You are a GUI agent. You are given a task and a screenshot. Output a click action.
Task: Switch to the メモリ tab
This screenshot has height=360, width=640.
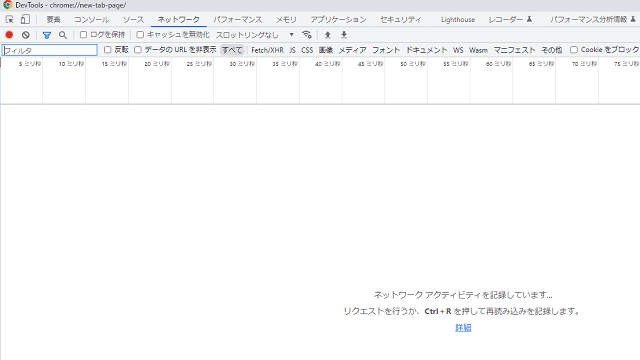[x=286, y=20]
